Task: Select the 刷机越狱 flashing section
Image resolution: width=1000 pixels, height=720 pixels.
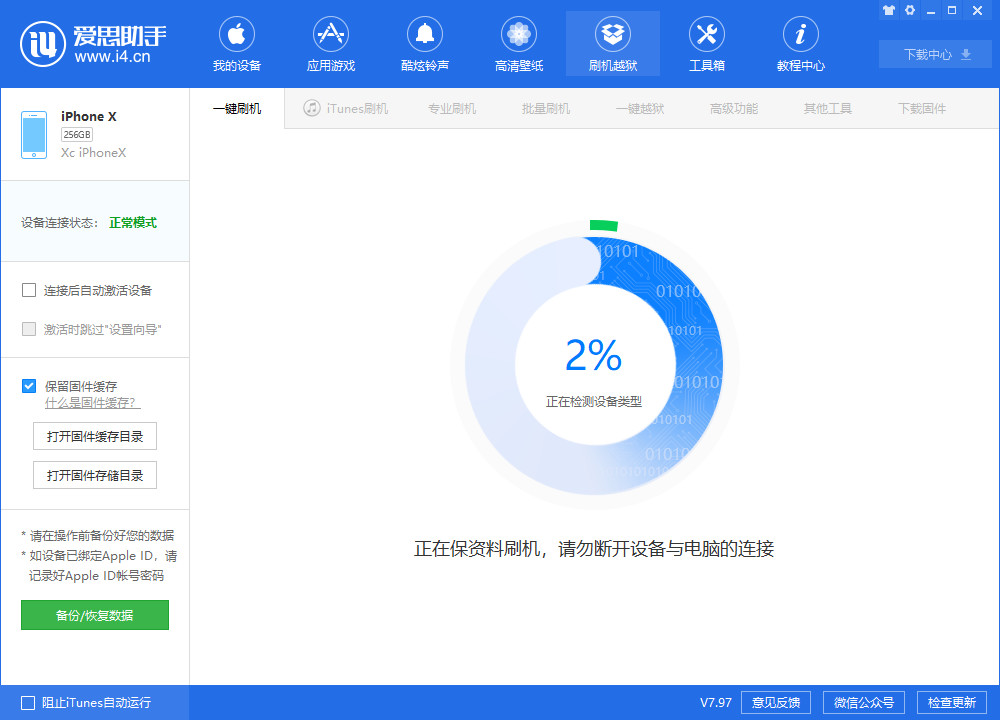Action: 612,43
